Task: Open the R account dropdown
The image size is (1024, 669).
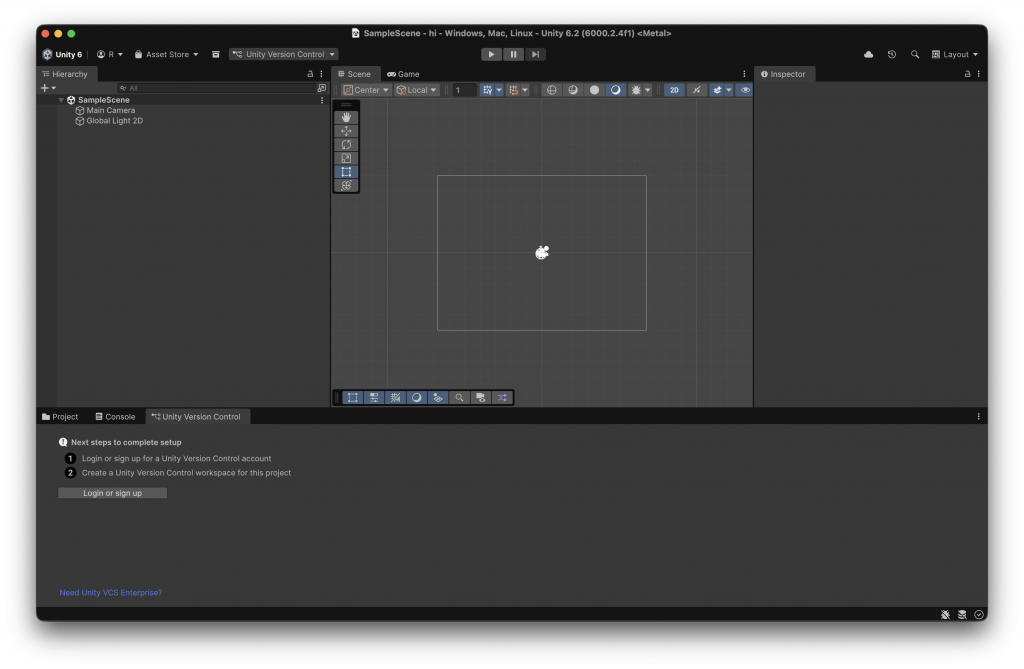Action: coord(110,54)
